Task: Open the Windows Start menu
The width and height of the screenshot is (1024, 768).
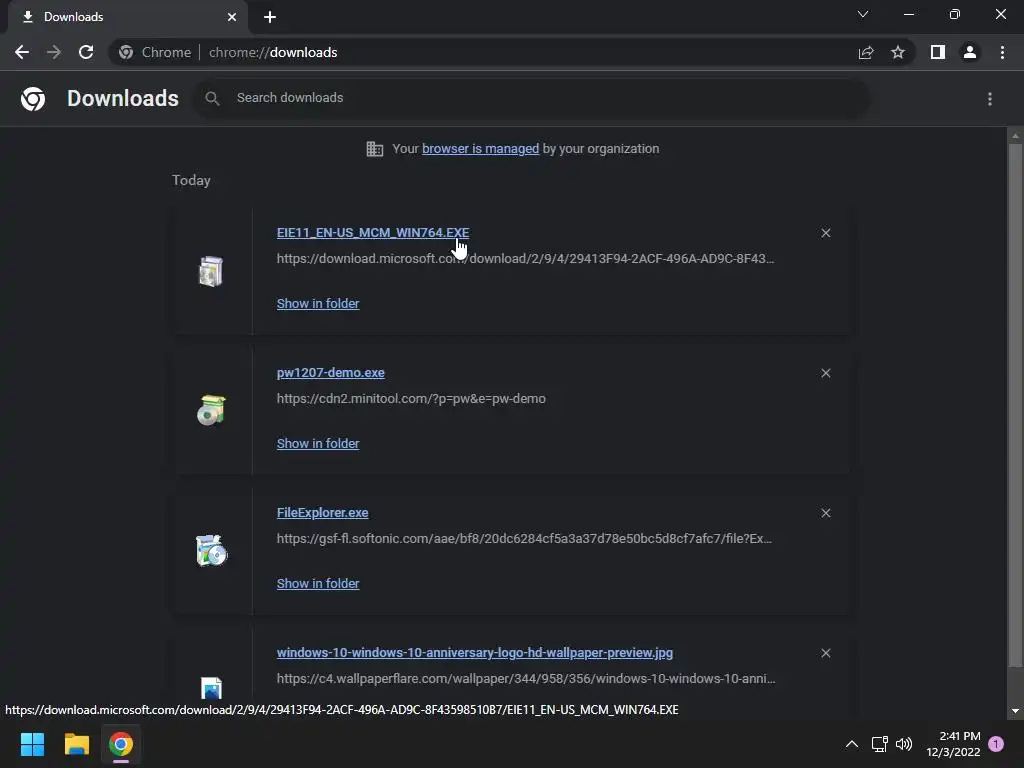Action: pyautogui.click(x=32, y=744)
